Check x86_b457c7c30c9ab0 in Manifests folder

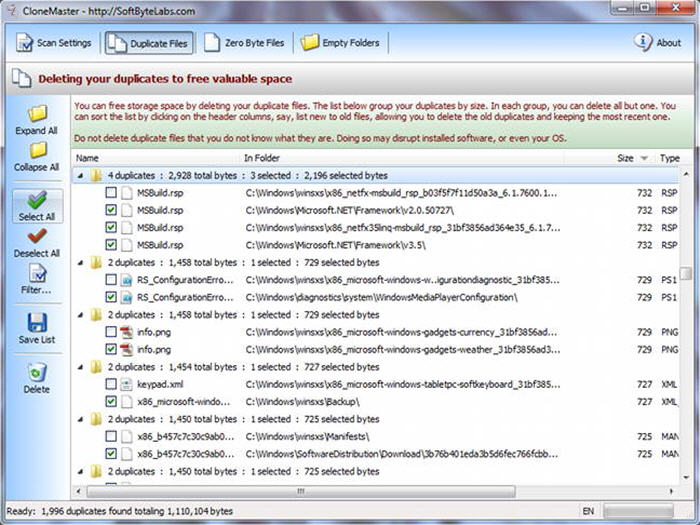111,437
